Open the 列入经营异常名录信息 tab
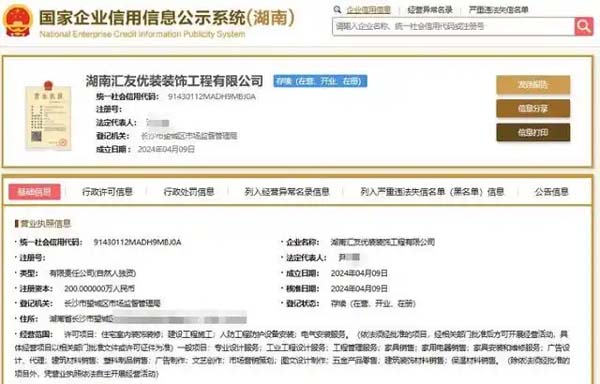Viewport: 600px width, 384px height. click(287, 192)
